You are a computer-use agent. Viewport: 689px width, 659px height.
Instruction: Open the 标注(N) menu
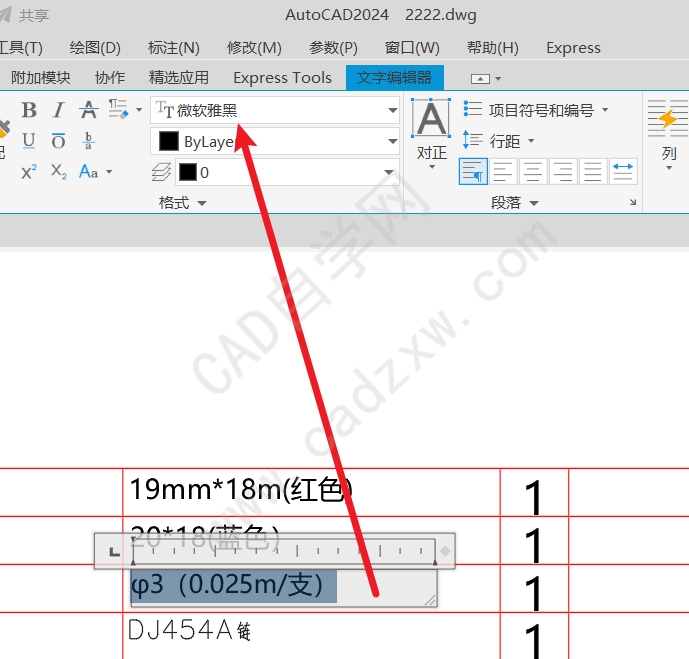pyautogui.click(x=174, y=47)
